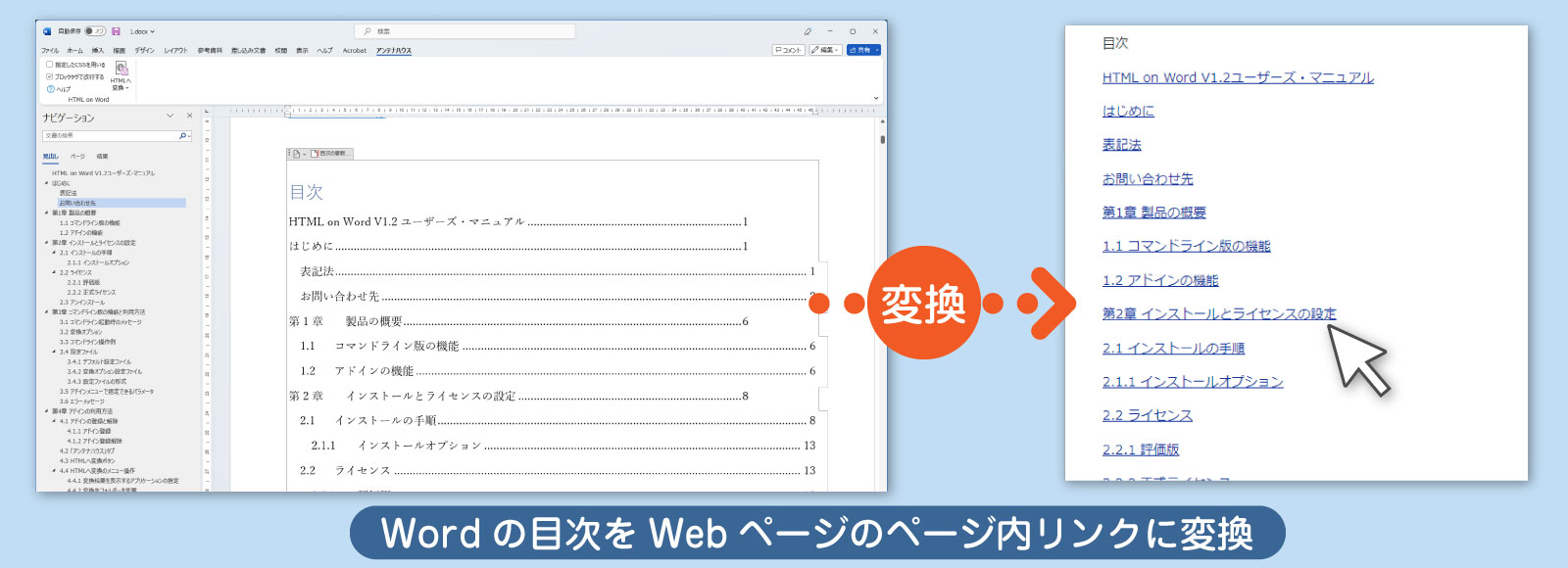Click the 2.1.1 インストールオプション entry in Word's table of contents

(563, 446)
